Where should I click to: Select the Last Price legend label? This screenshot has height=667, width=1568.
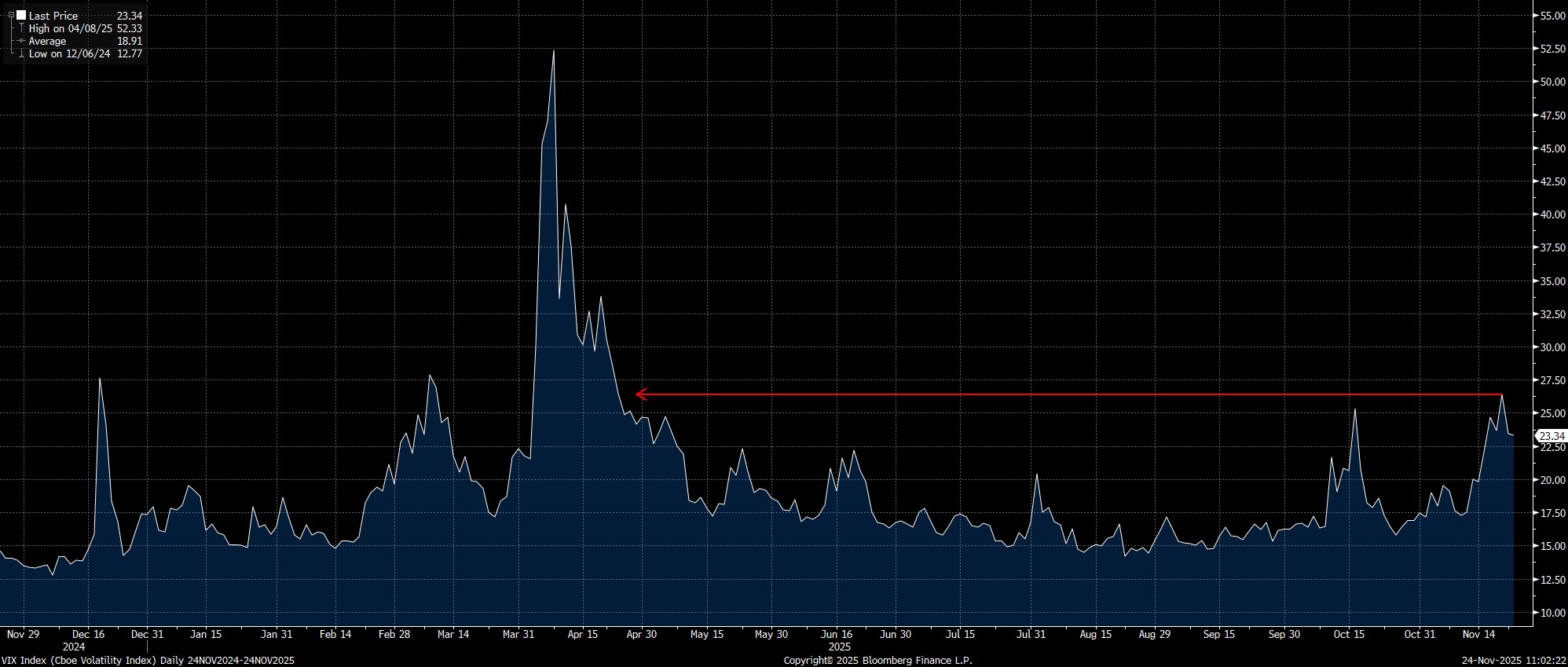pos(53,16)
